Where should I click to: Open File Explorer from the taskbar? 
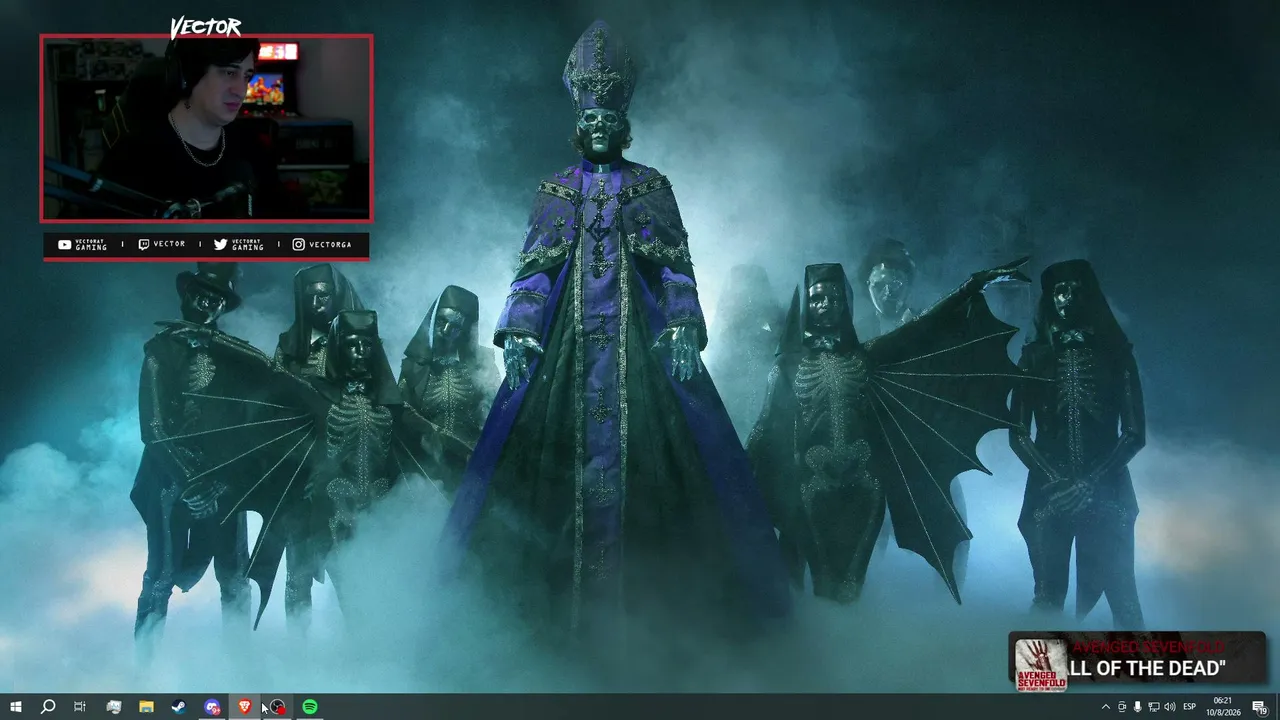click(x=146, y=707)
